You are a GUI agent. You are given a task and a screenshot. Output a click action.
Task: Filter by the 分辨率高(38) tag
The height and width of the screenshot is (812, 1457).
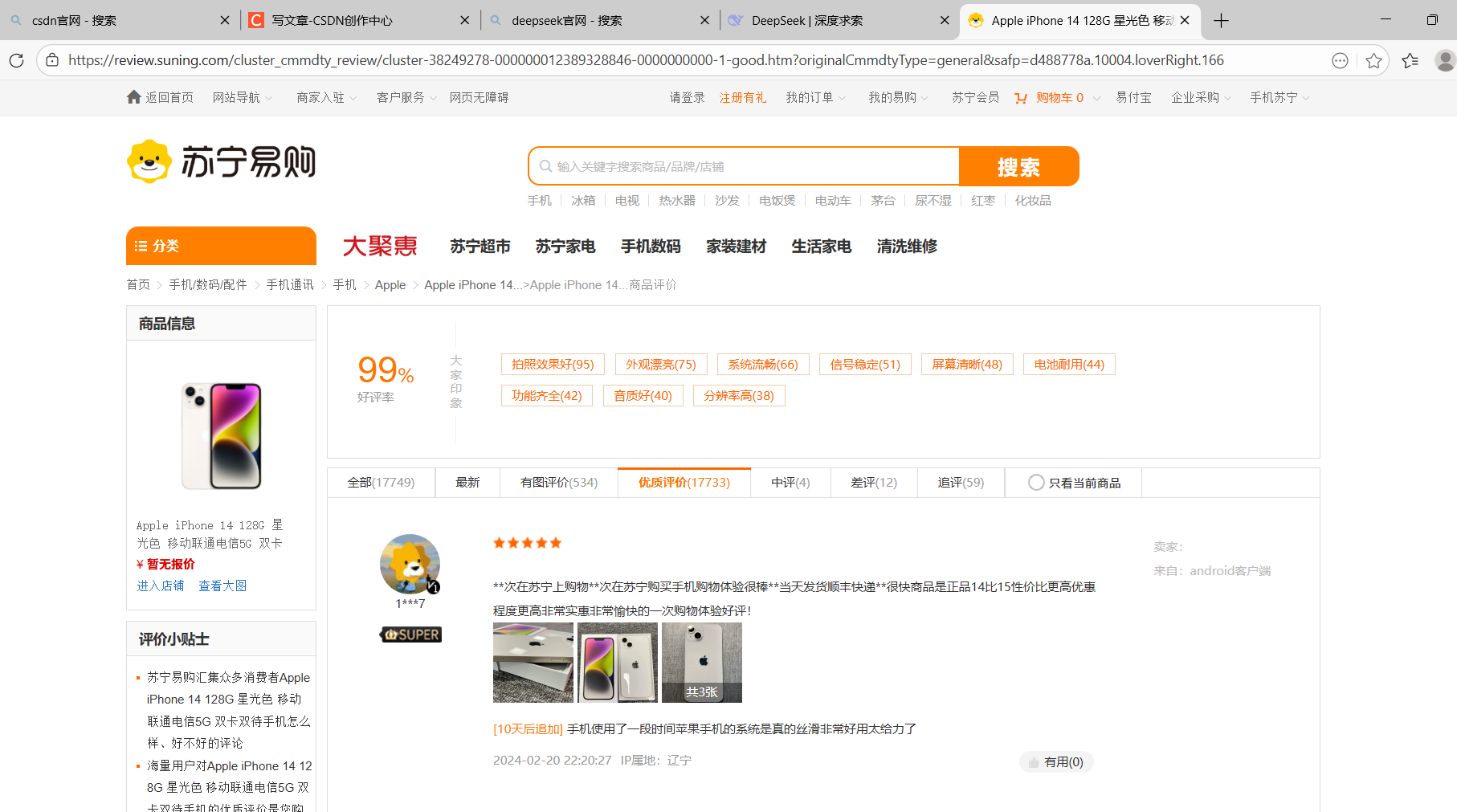(739, 396)
